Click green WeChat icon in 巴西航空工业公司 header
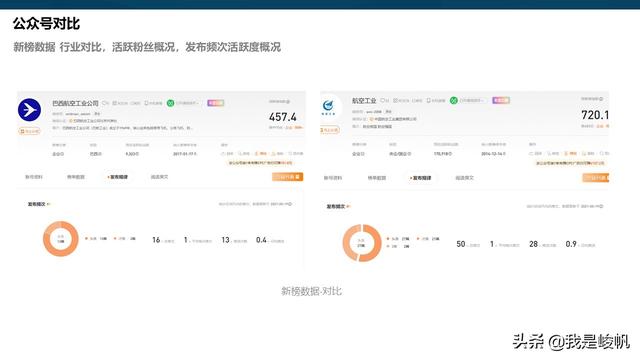 point(171,103)
